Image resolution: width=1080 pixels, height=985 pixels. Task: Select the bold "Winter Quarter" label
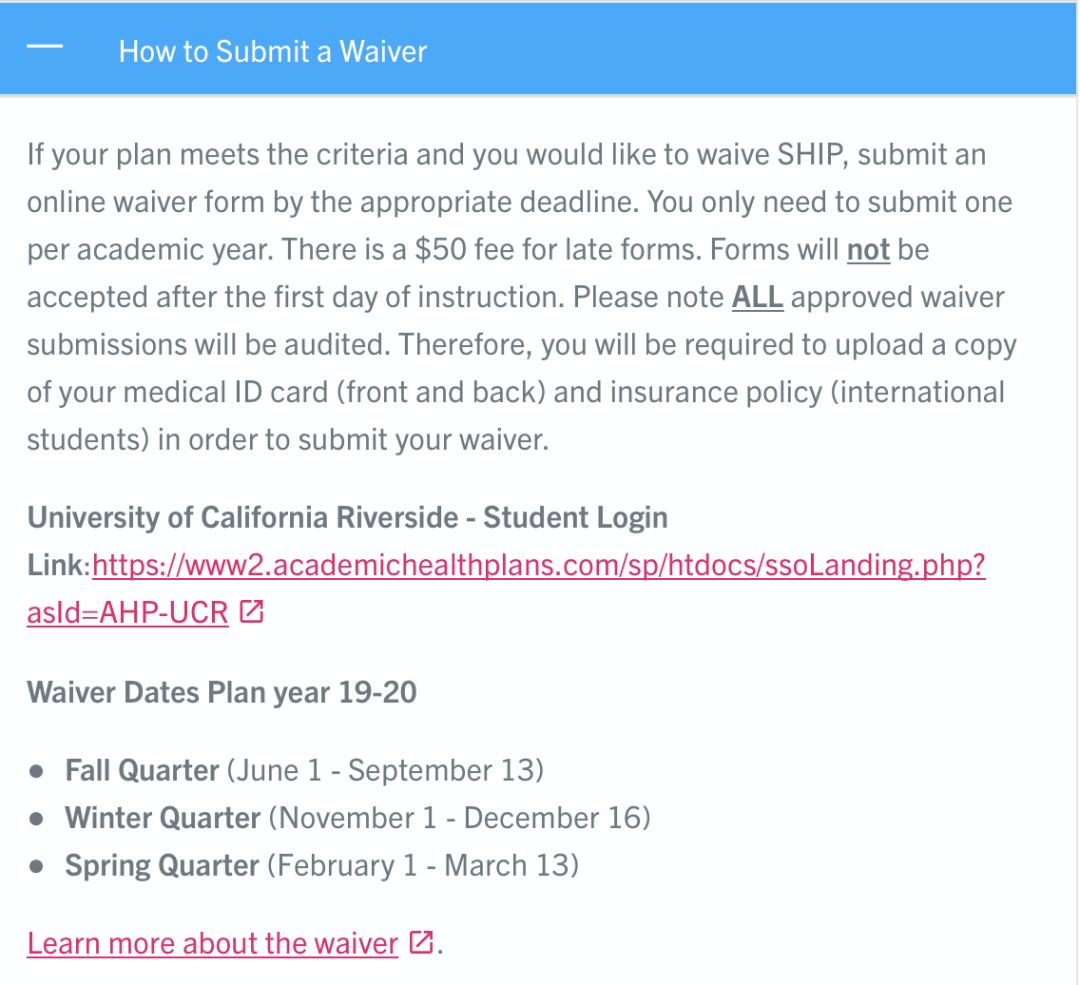163,818
